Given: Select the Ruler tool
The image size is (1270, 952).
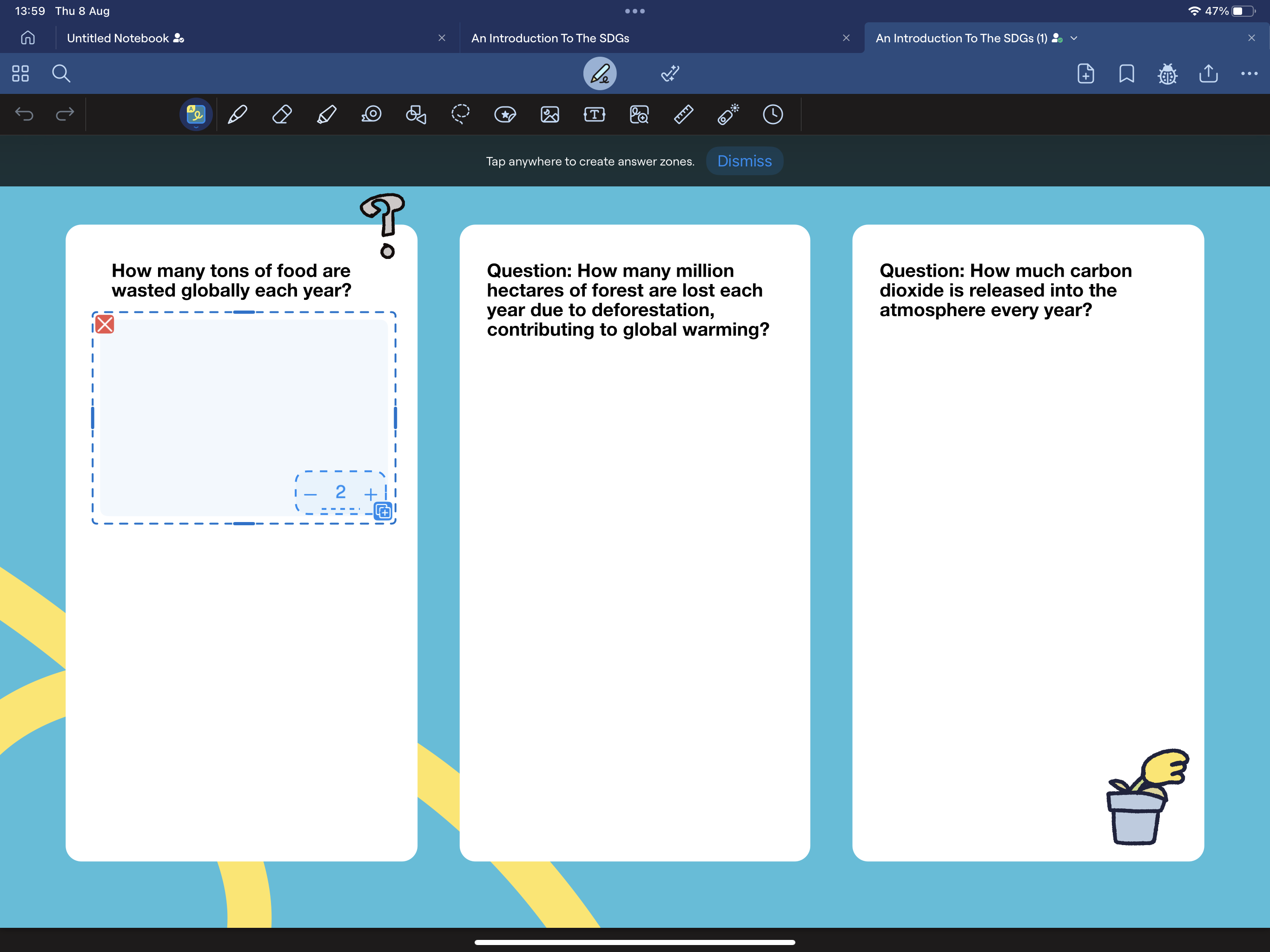Looking at the screenshot, I should [x=683, y=114].
